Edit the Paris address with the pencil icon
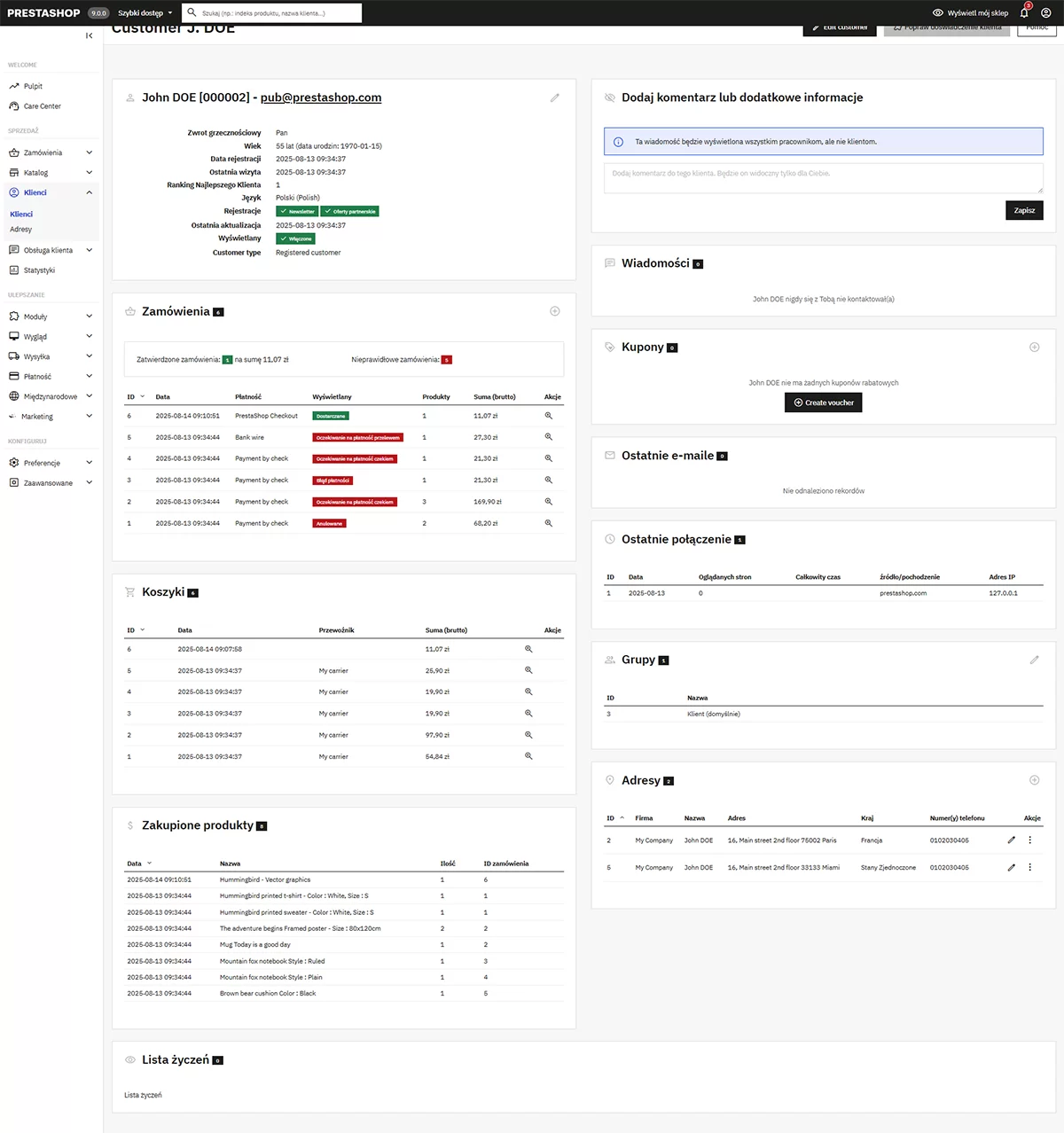 point(1011,840)
